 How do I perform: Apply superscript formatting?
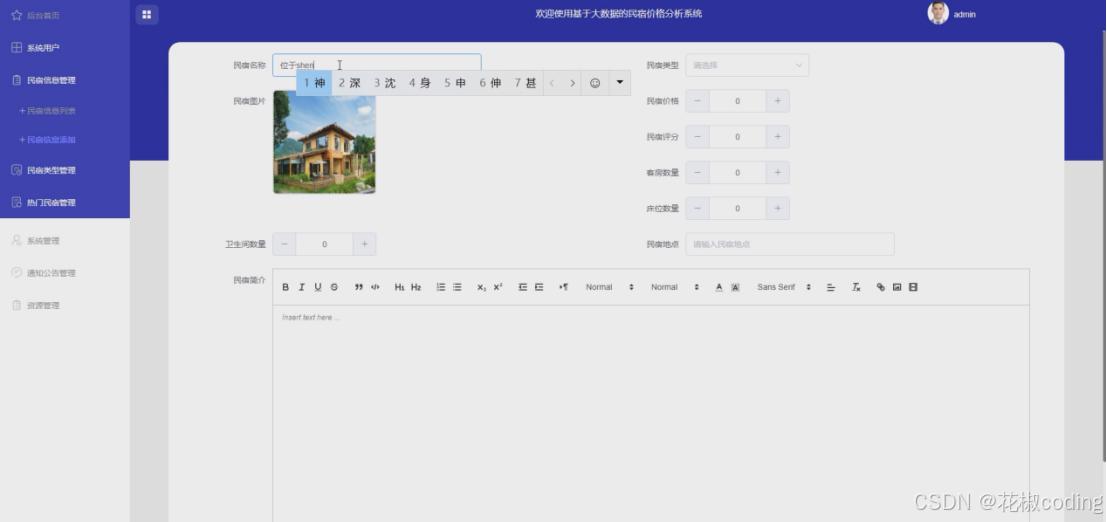[498, 287]
